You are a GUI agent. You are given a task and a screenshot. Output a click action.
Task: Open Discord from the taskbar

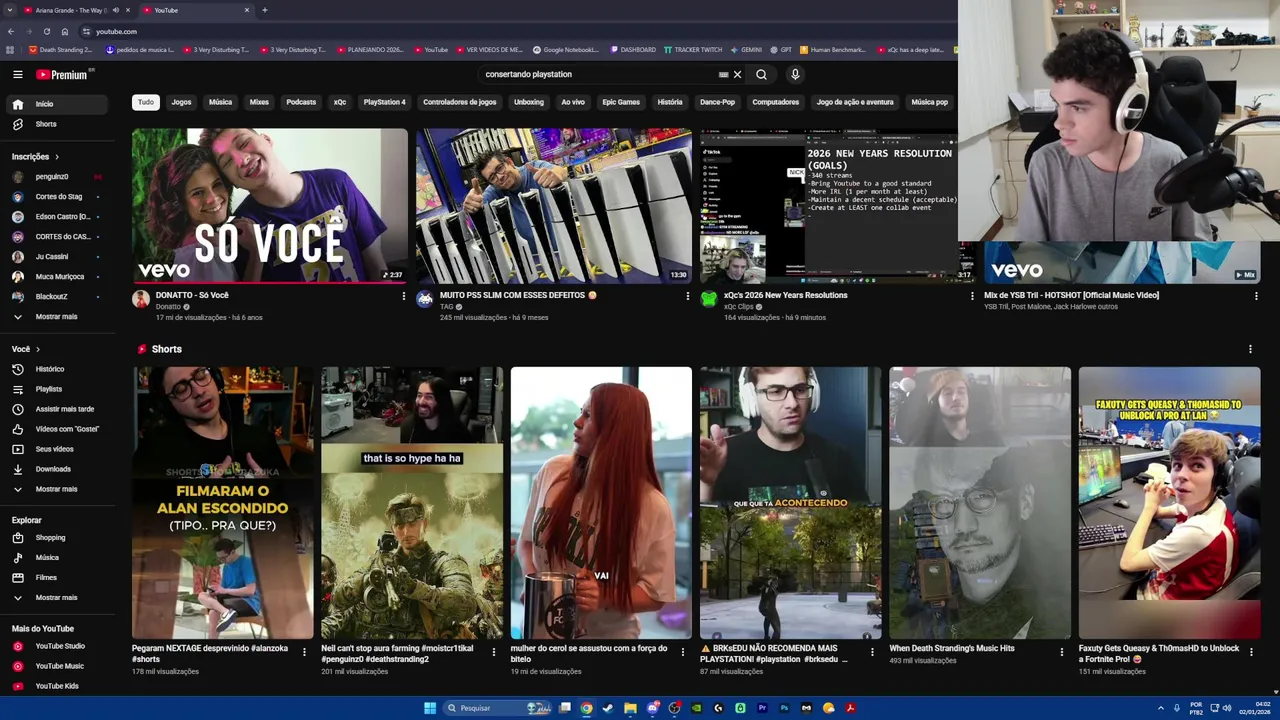652,708
